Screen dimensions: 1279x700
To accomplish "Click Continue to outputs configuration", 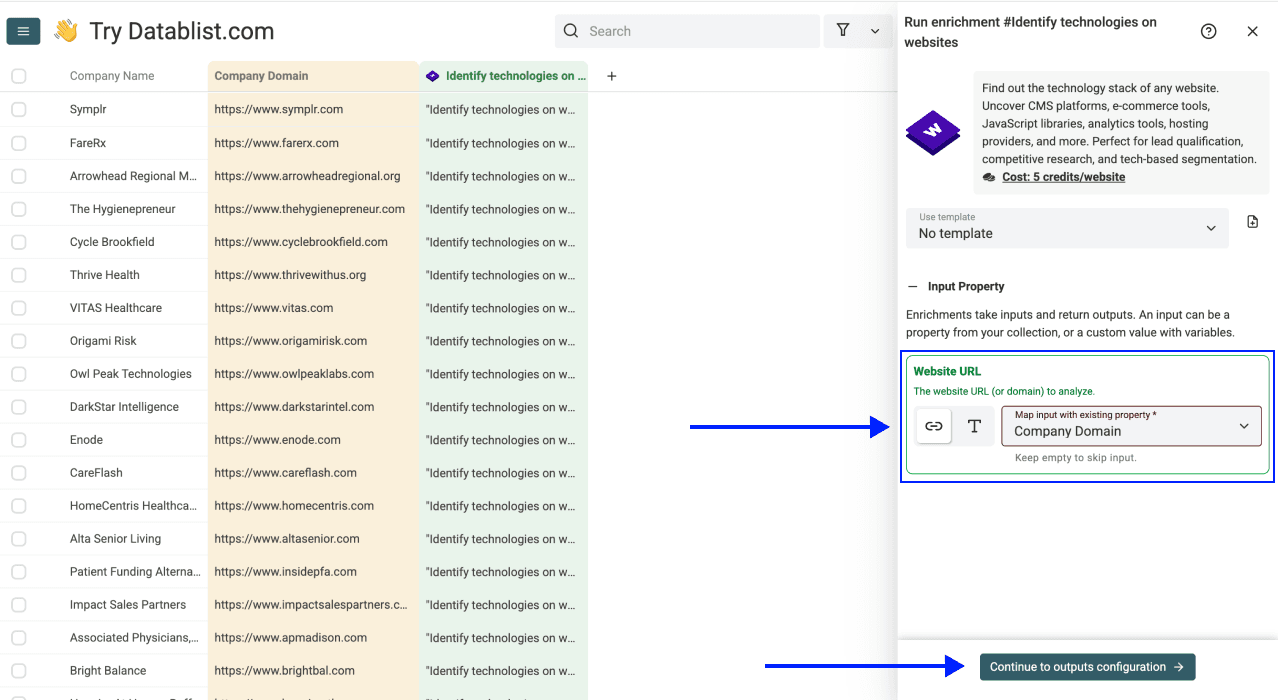I will (1087, 667).
